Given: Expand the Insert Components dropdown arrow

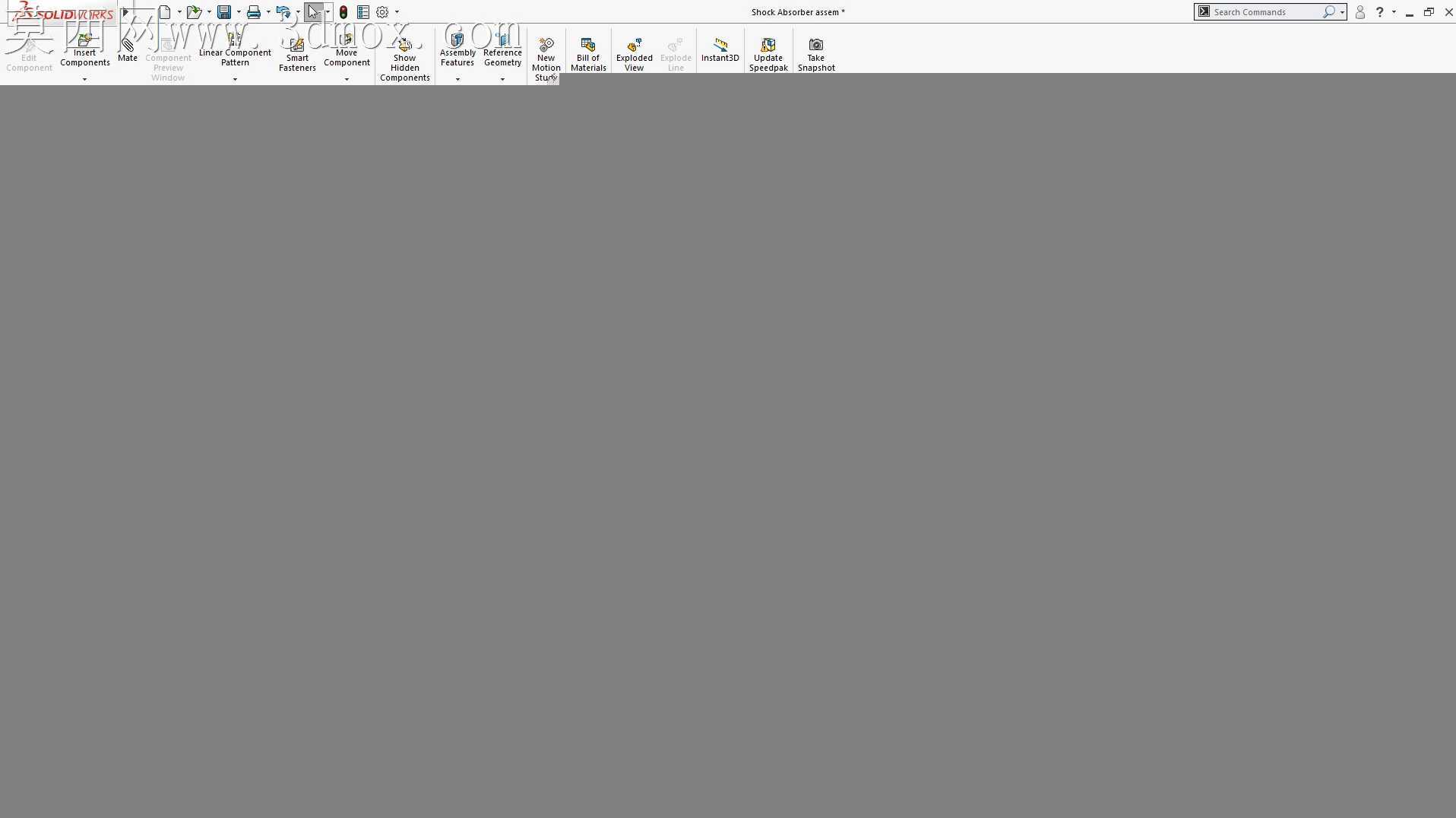Looking at the screenshot, I should [x=84, y=79].
